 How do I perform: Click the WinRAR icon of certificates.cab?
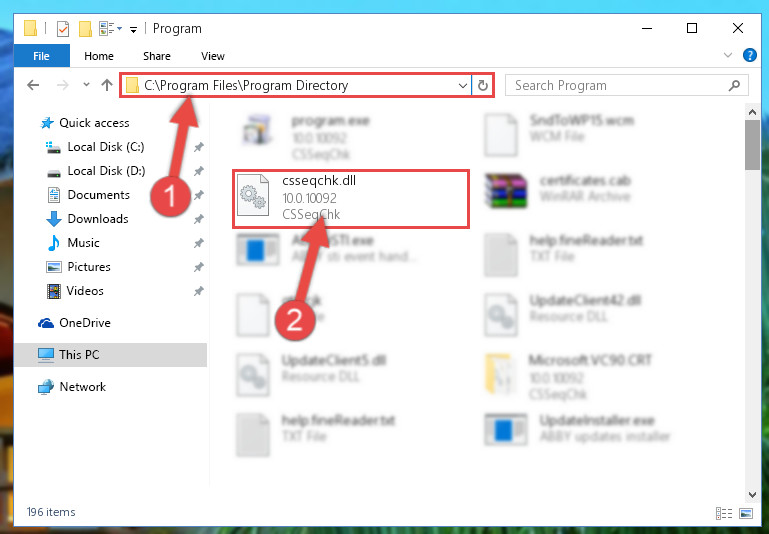pyautogui.click(x=506, y=191)
